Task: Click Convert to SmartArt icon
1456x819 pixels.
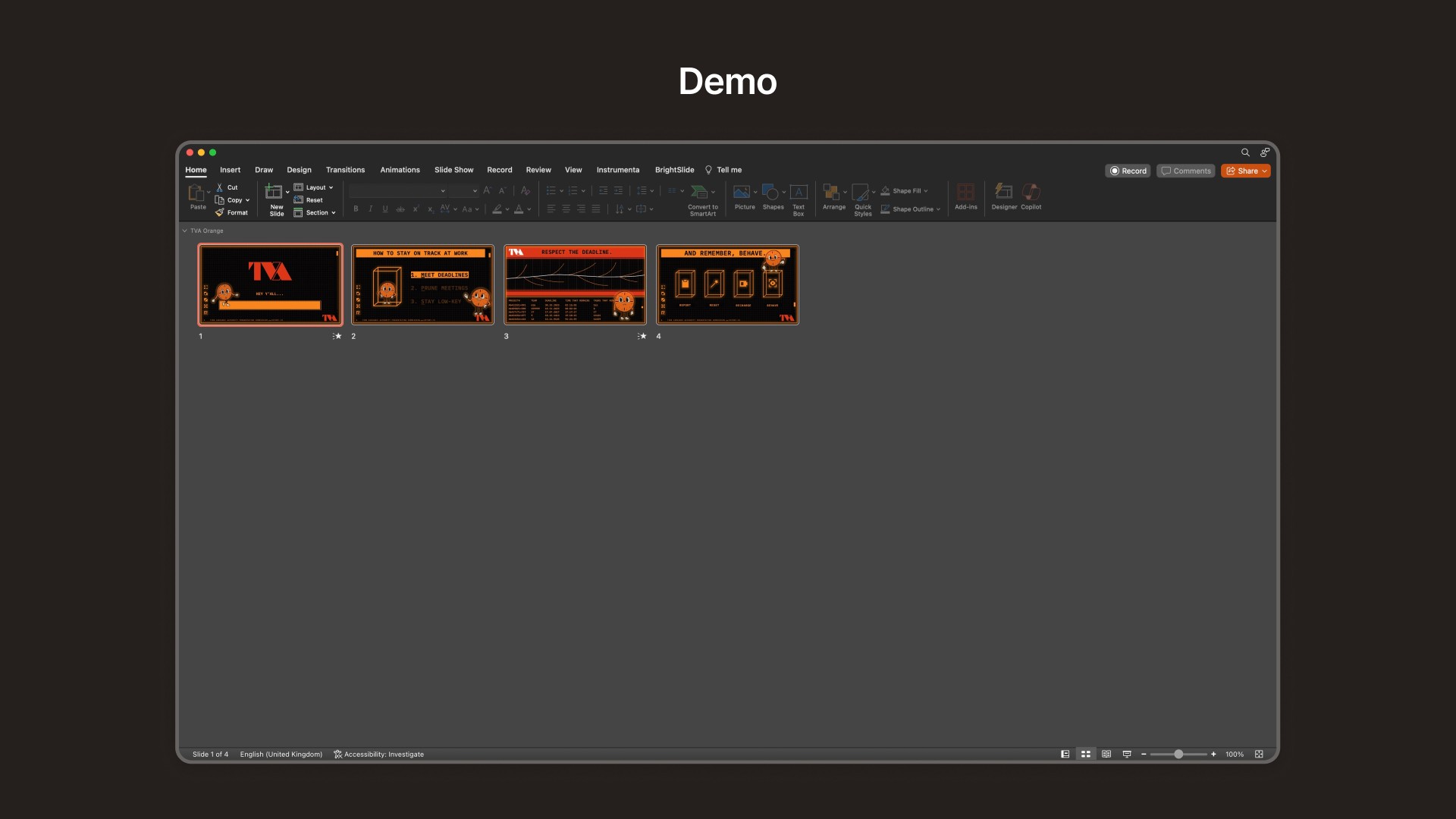Action: point(699,192)
